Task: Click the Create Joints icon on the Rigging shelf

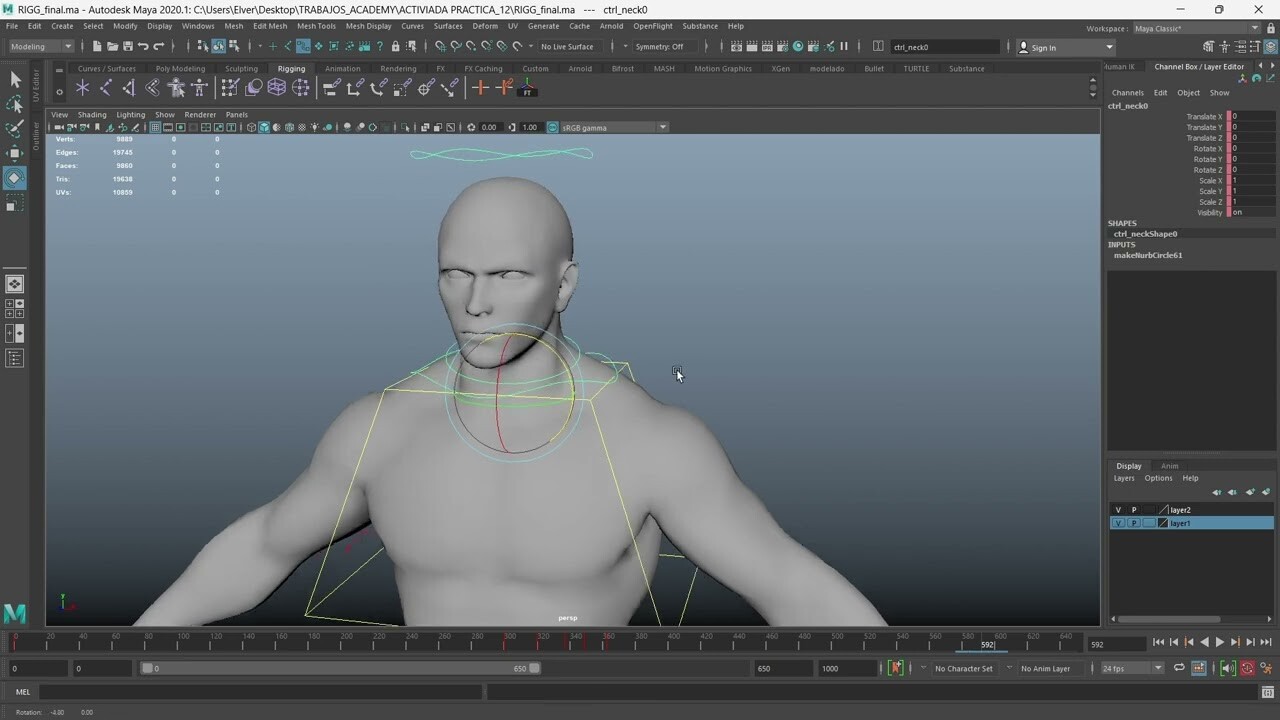Action: pos(80,88)
